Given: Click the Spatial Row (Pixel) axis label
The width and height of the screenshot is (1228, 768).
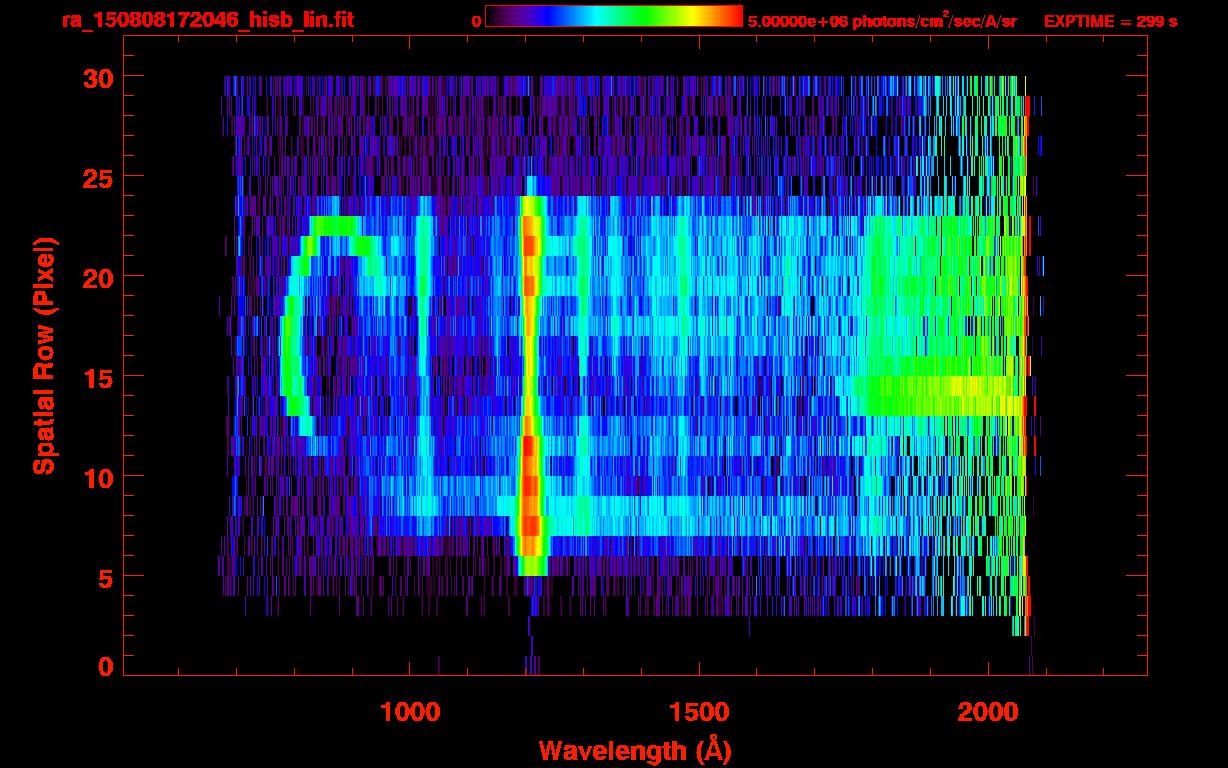Looking at the screenshot, I should coord(45,355).
